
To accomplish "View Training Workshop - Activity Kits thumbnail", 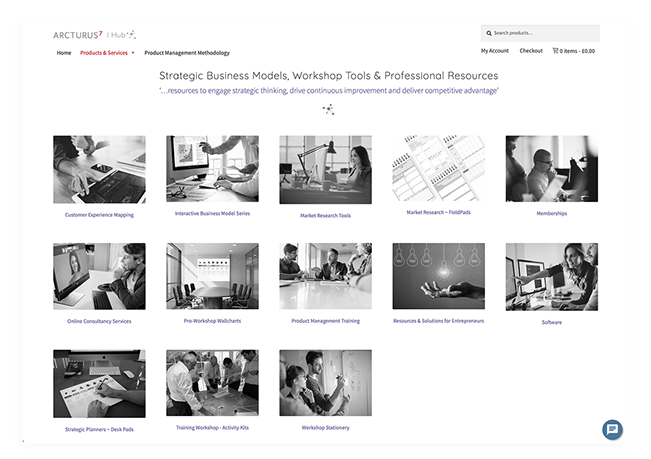I will [212, 382].
